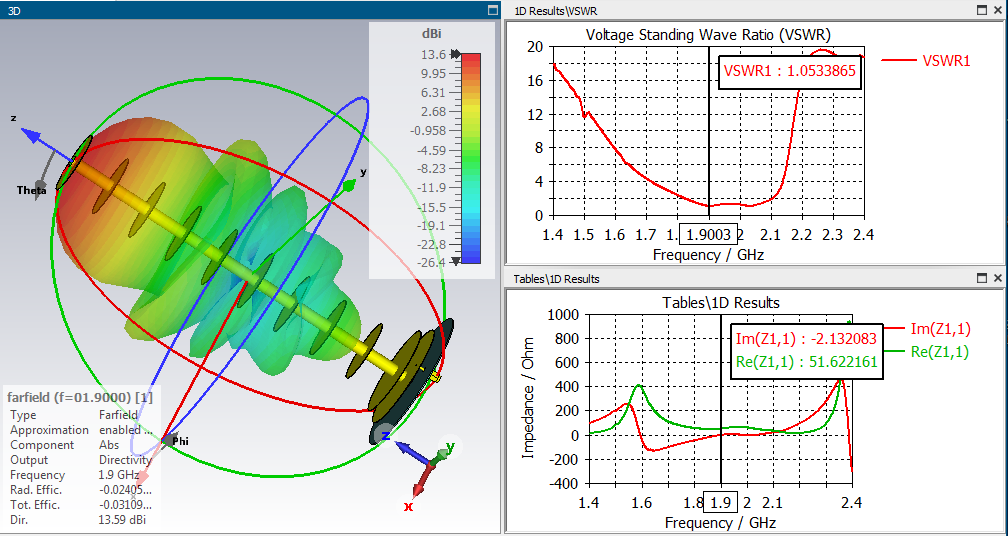Click the Im(Z1,1) legend entry
The width and height of the screenshot is (1008, 536).
point(926,328)
